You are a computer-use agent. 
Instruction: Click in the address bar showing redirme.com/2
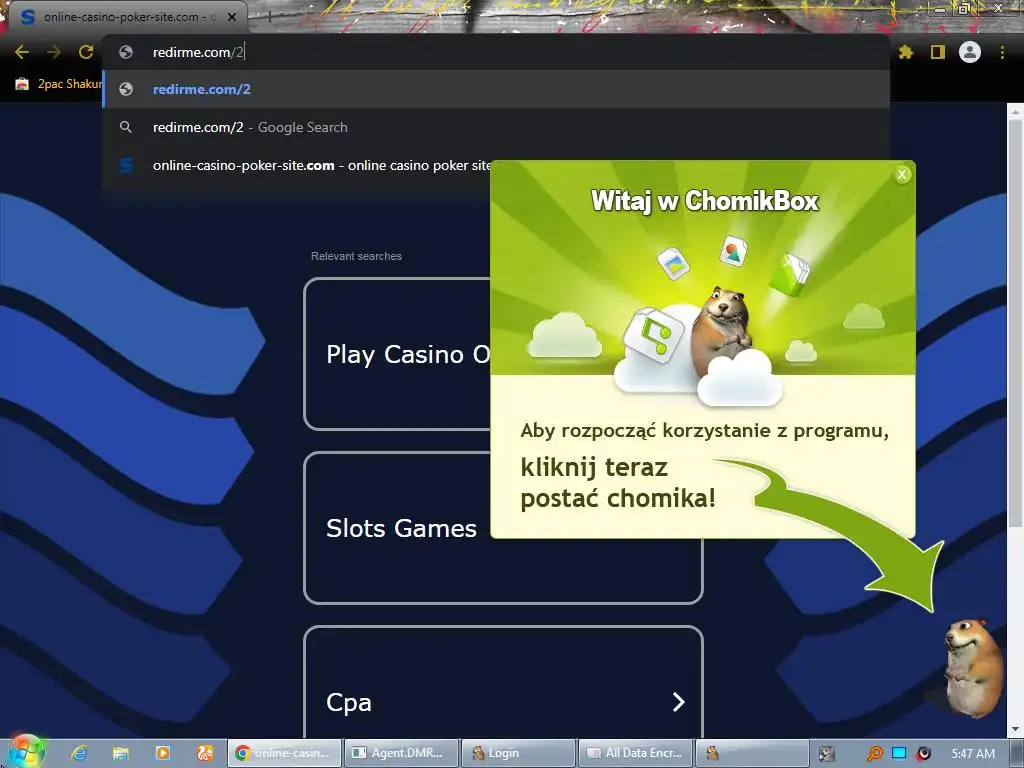click(496, 52)
